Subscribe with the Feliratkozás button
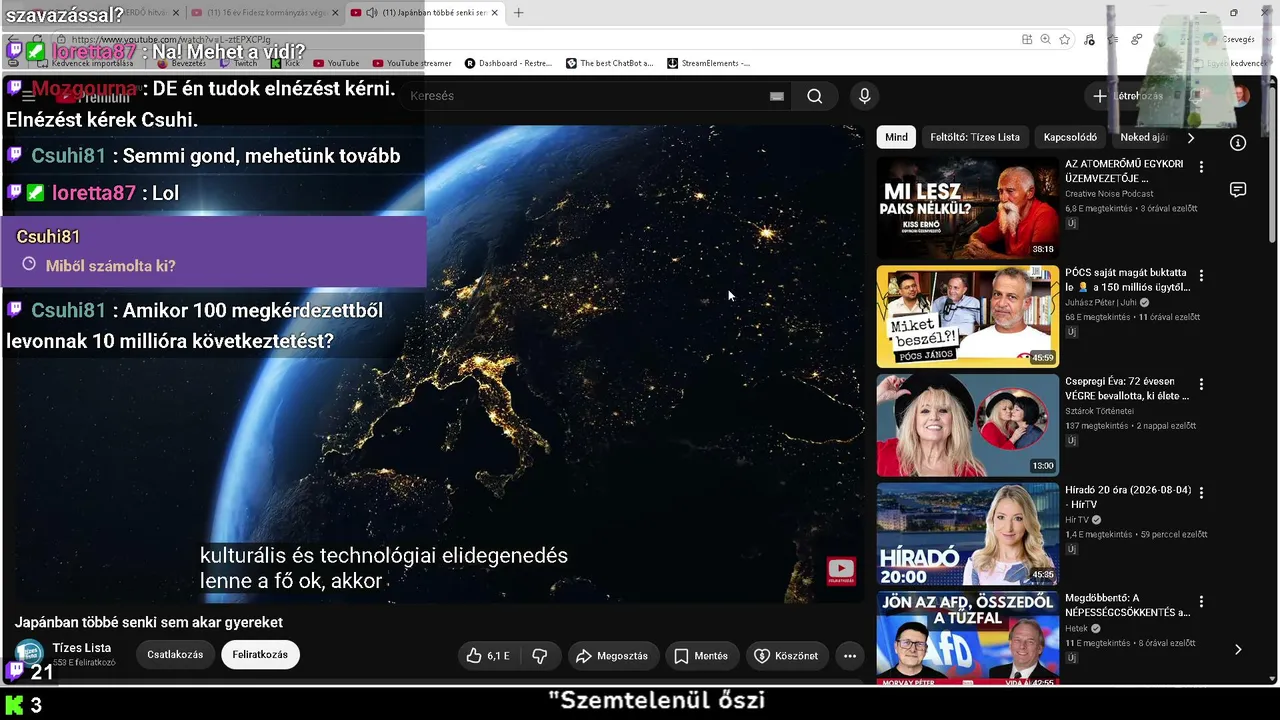This screenshot has width=1280, height=720. coord(260,655)
